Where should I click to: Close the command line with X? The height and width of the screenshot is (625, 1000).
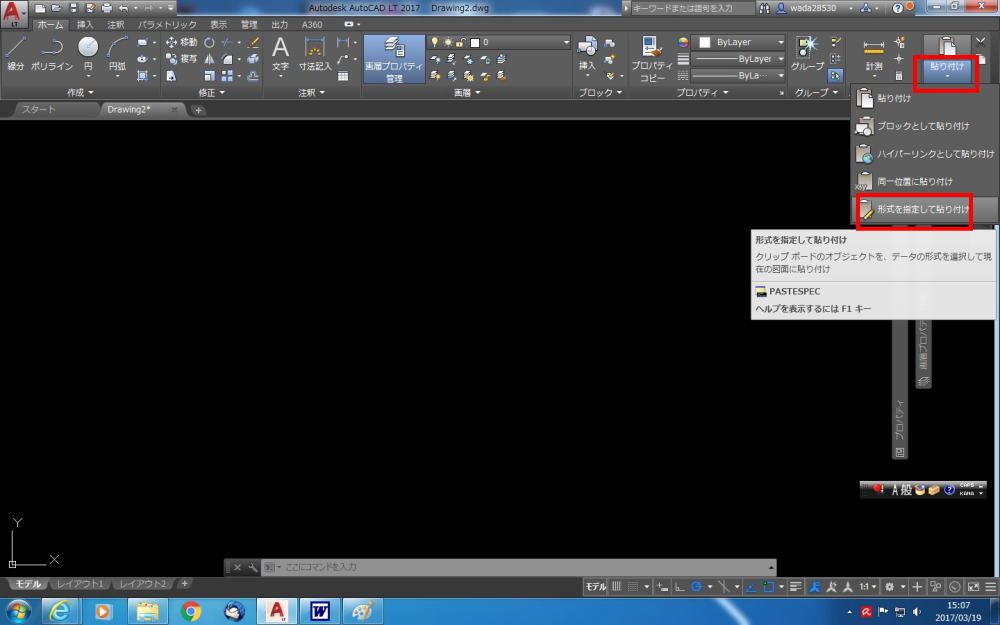237,567
